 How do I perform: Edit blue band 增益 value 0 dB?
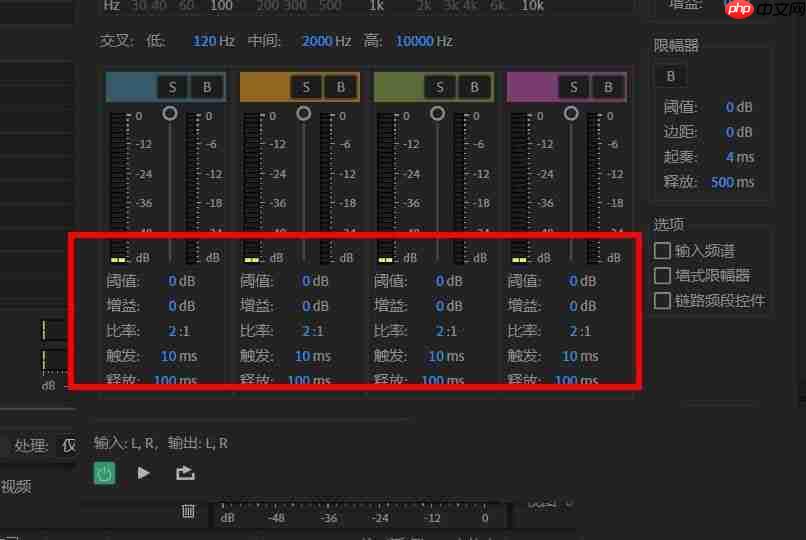click(182, 306)
